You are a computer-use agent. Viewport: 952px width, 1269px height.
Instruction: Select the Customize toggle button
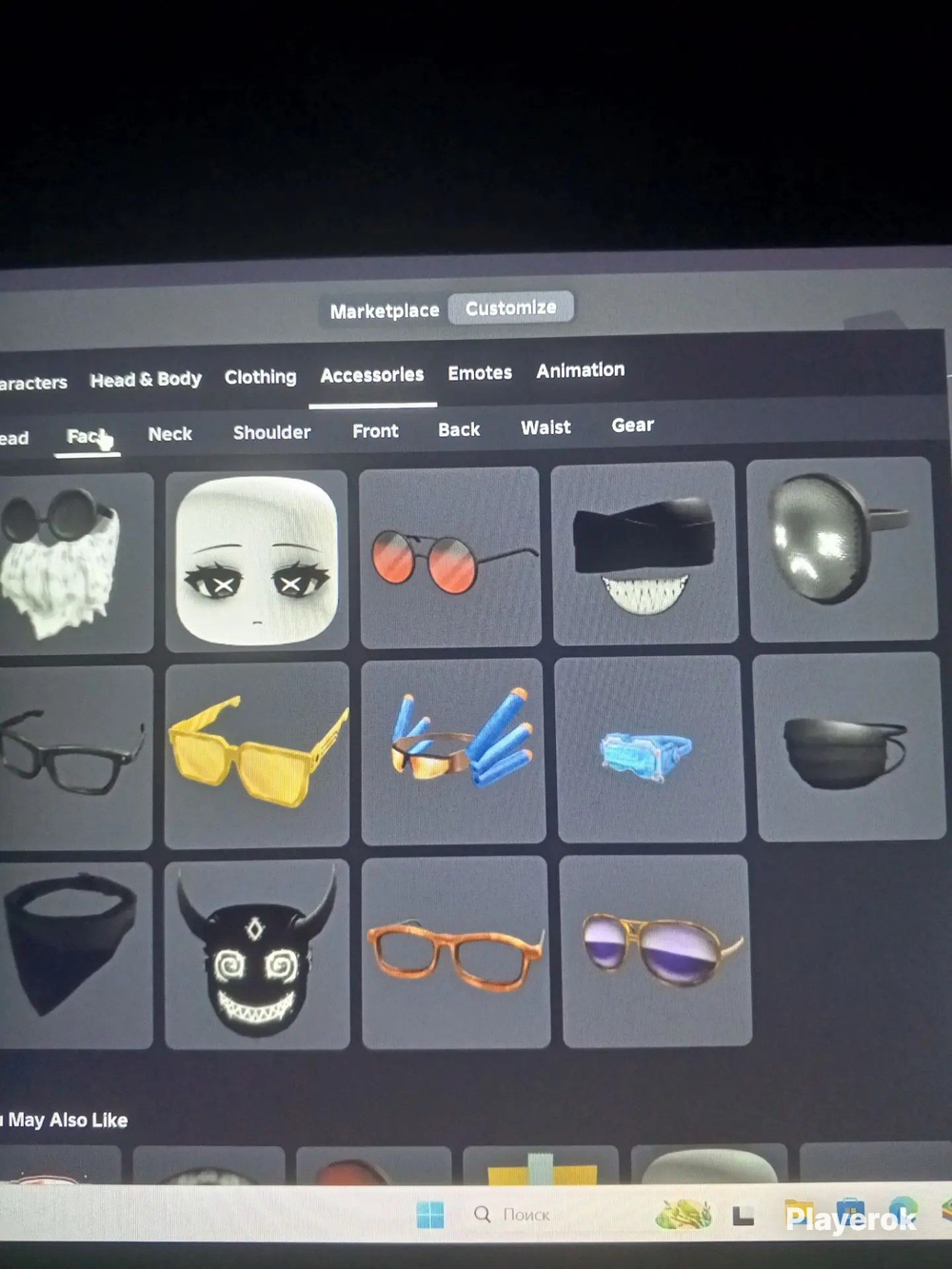[x=511, y=307]
